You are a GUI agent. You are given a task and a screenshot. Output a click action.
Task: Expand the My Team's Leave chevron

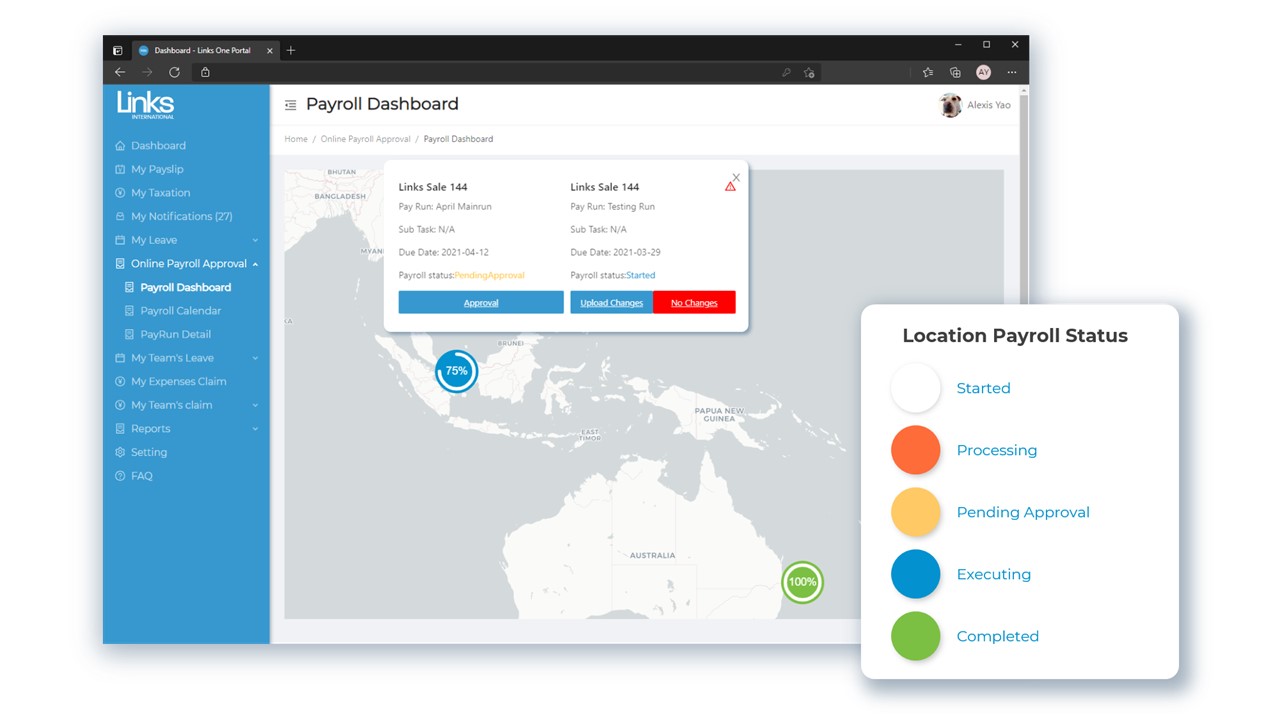click(255, 358)
